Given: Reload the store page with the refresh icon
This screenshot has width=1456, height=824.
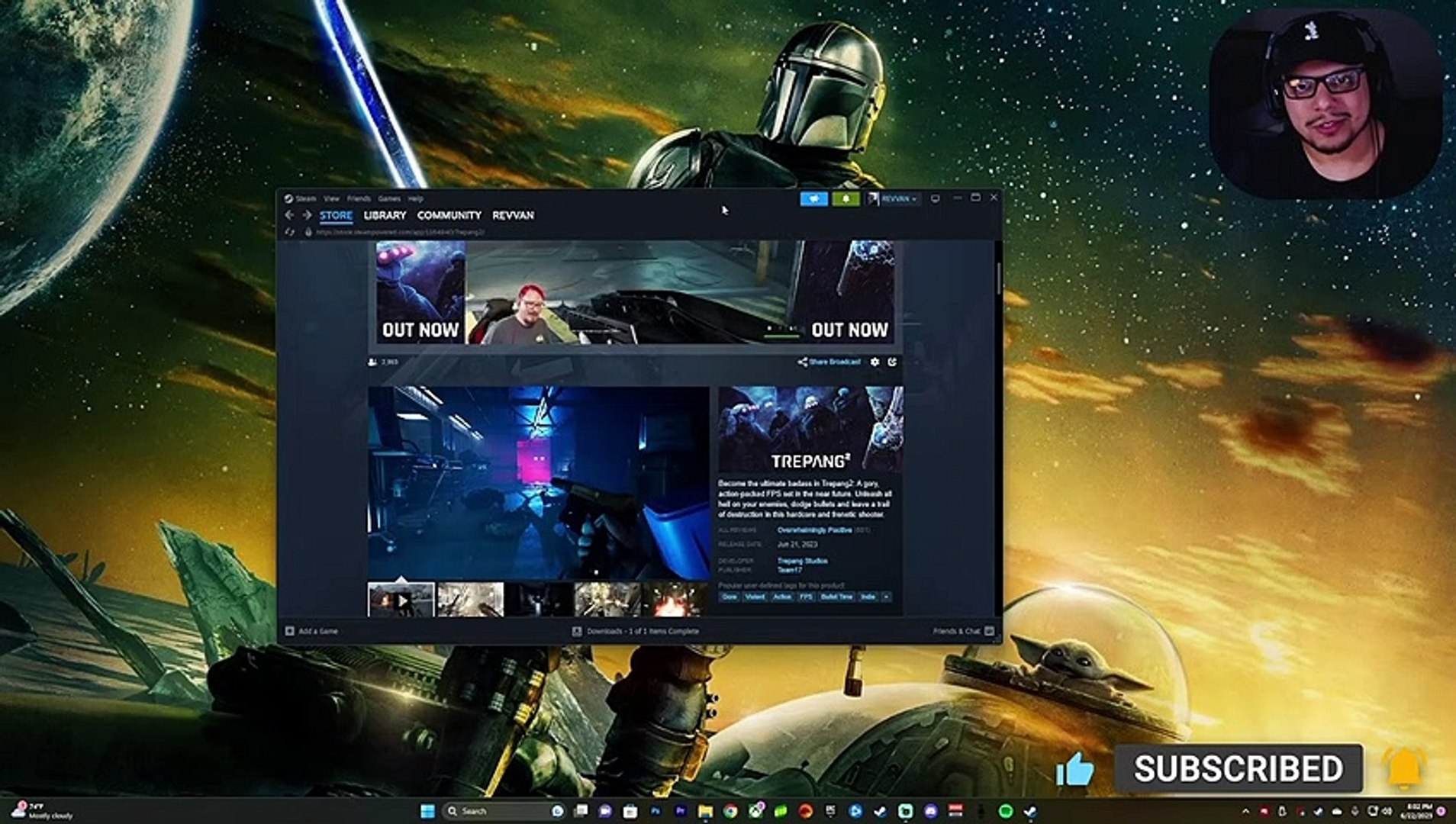Looking at the screenshot, I should pos(289,232).
